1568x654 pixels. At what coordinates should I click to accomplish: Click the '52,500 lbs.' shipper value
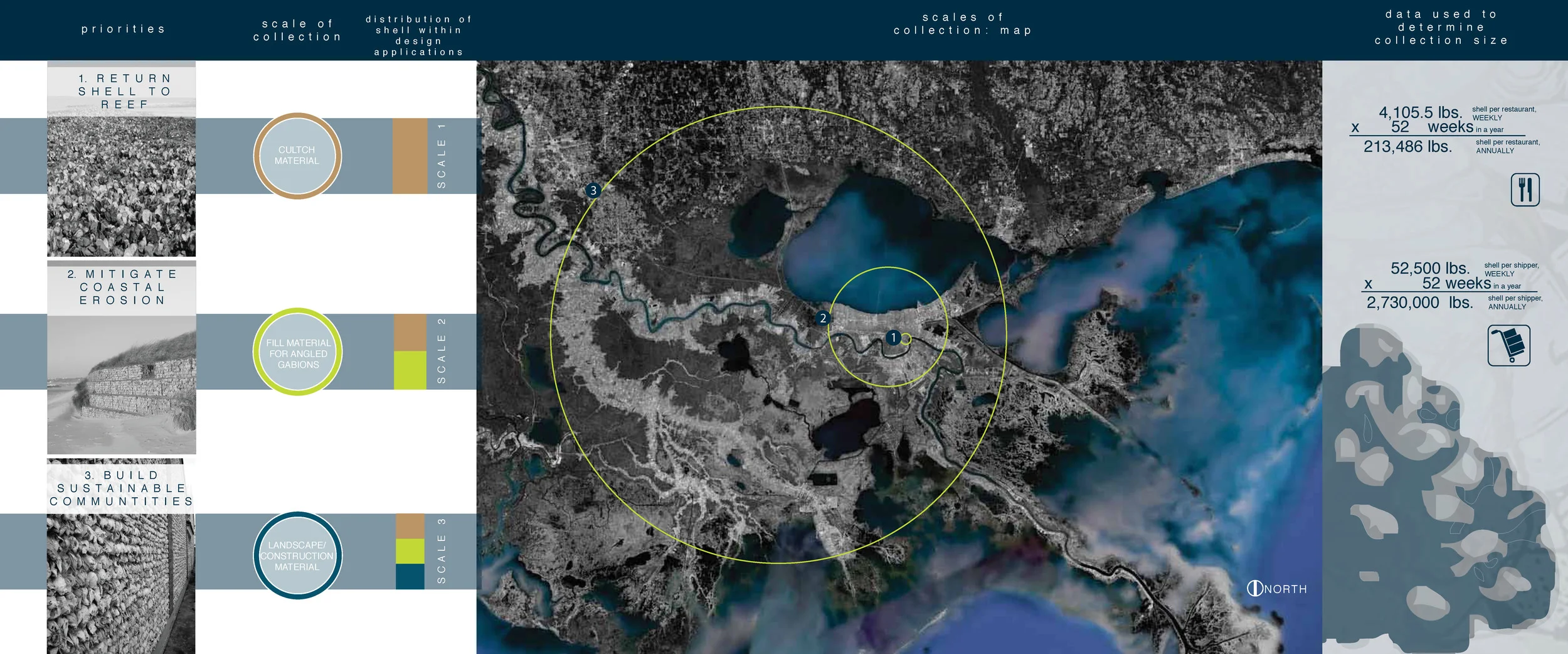(1430, 268)
